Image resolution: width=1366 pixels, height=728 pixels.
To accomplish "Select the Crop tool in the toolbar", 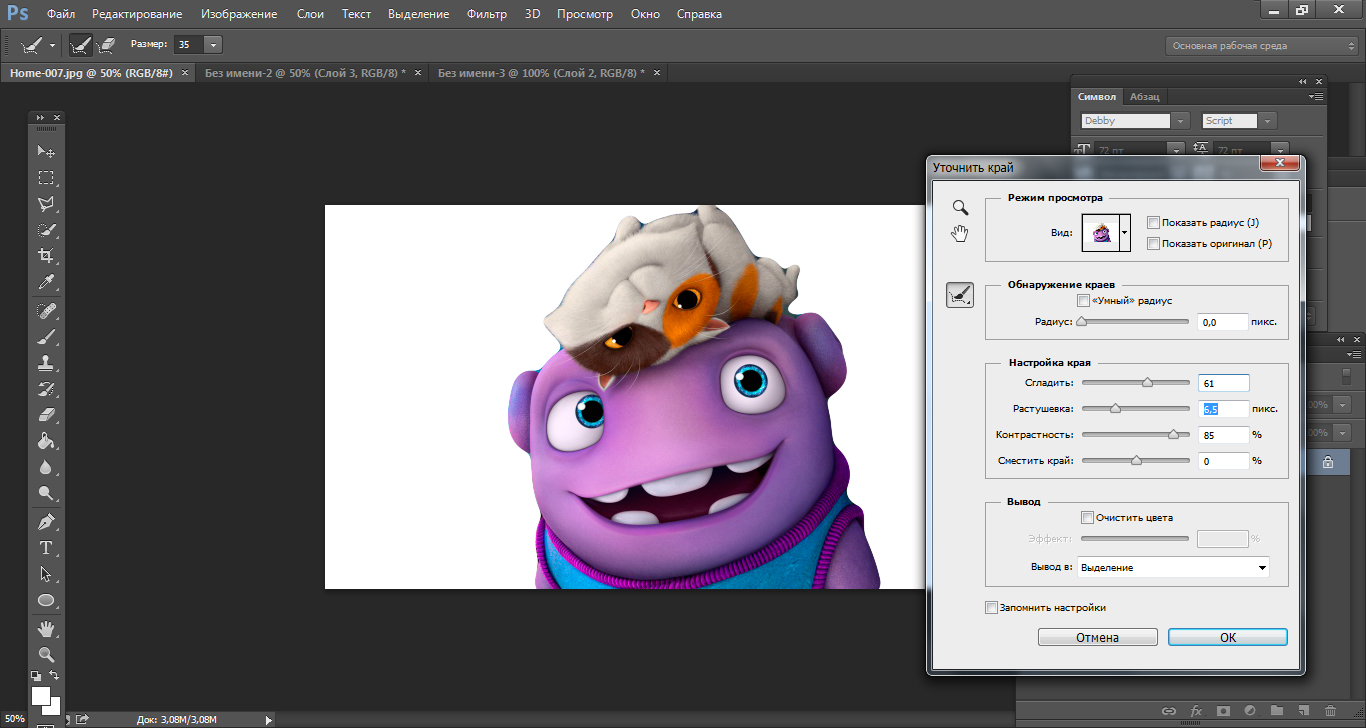I will tap(46, 256).
